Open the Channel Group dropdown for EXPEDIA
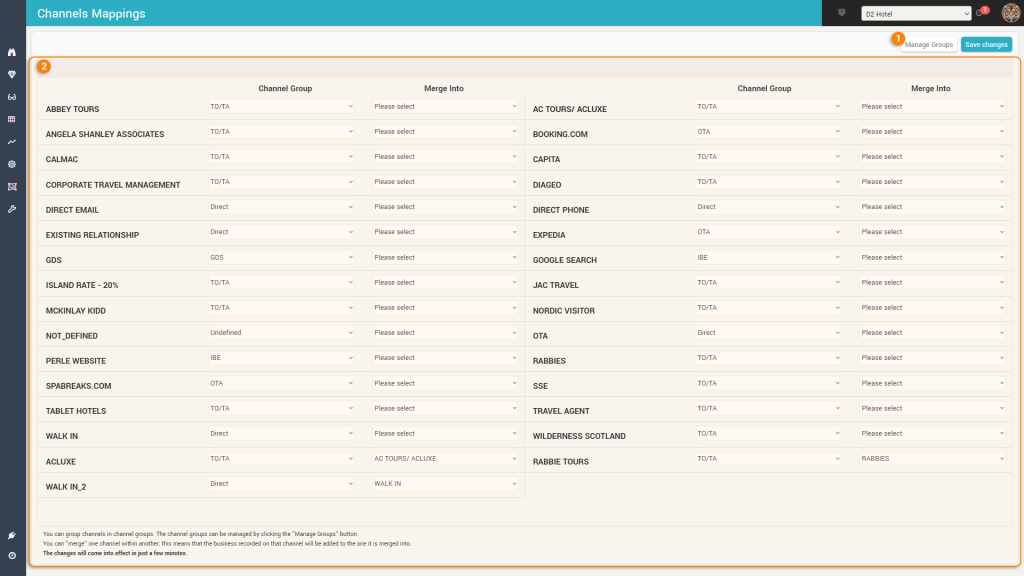Viewport: 1024px width, 576px height. point(768,232)
